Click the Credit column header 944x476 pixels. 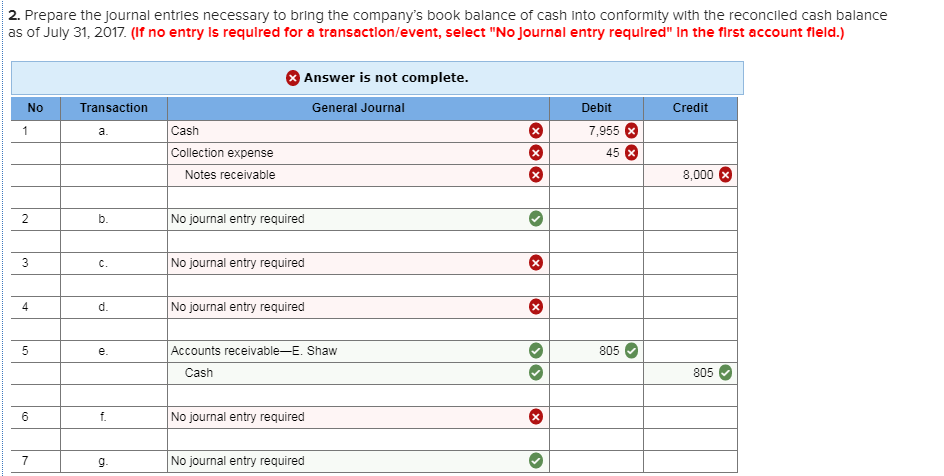(690, 108)
